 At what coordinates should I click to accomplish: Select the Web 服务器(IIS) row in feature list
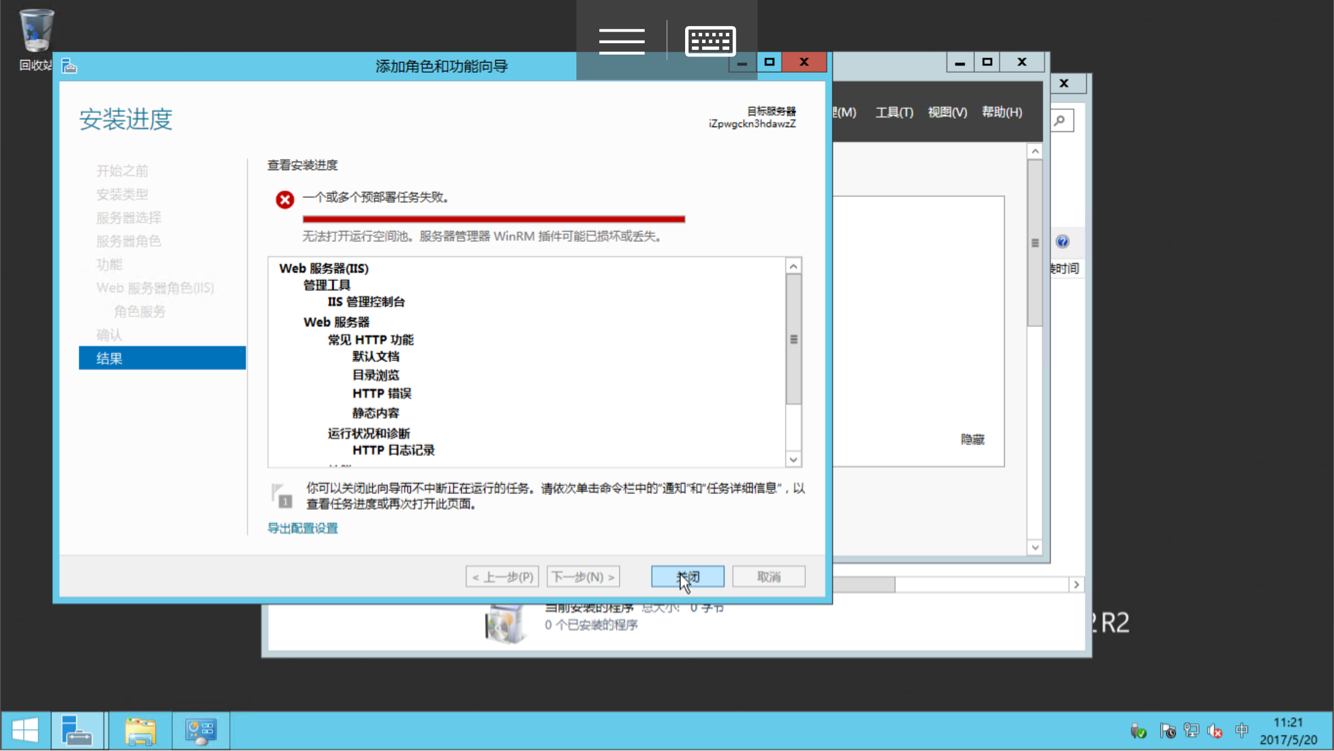coord(323,268)
